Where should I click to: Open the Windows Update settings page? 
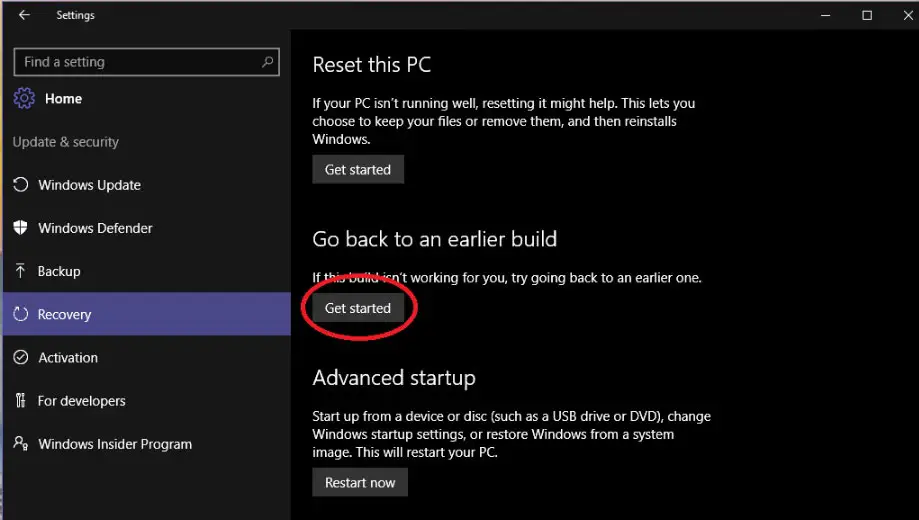[89, 185]
